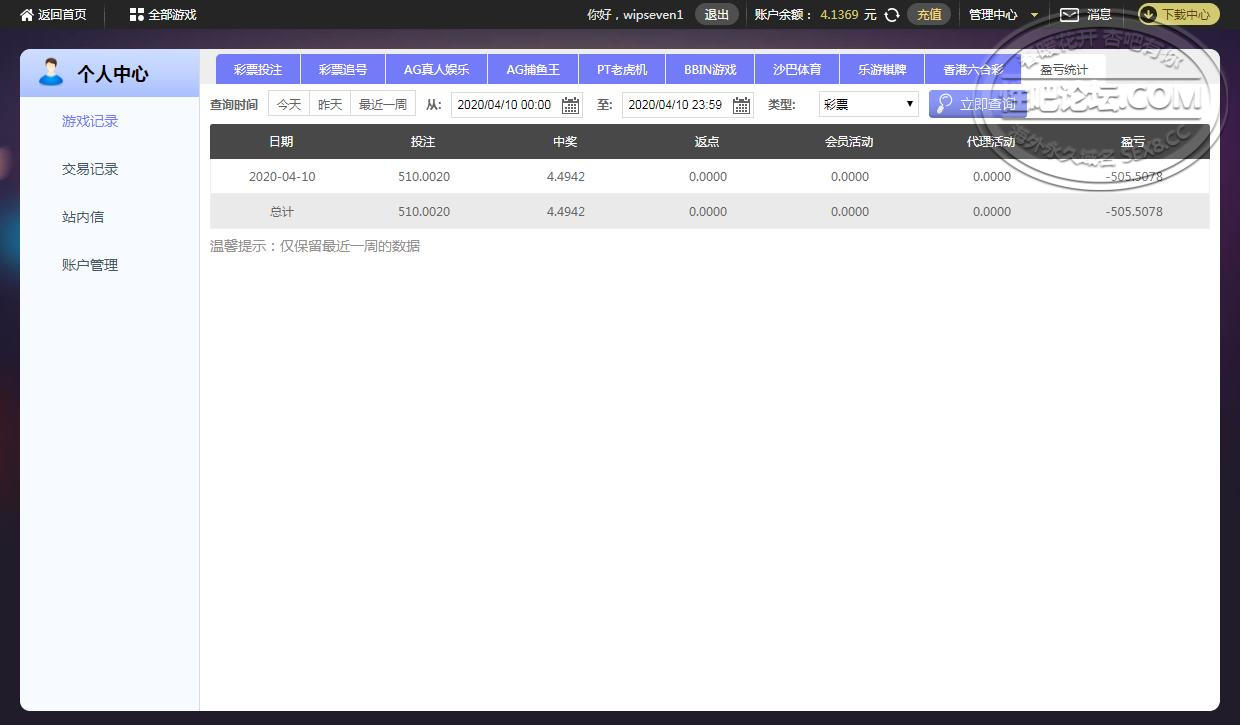Click the 2020-04-10 date cell

coord(282,177)
